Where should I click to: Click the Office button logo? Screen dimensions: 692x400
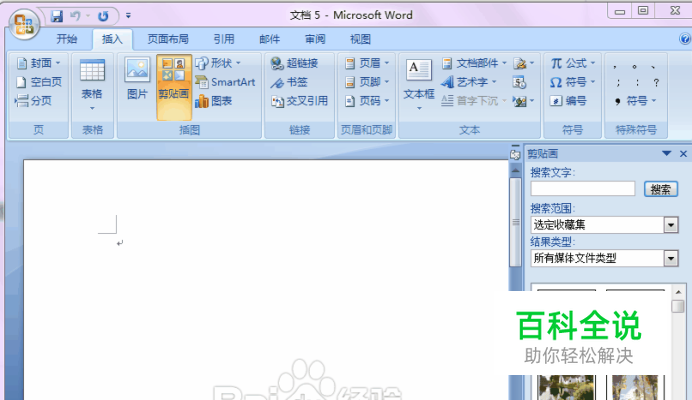[24, 24]
